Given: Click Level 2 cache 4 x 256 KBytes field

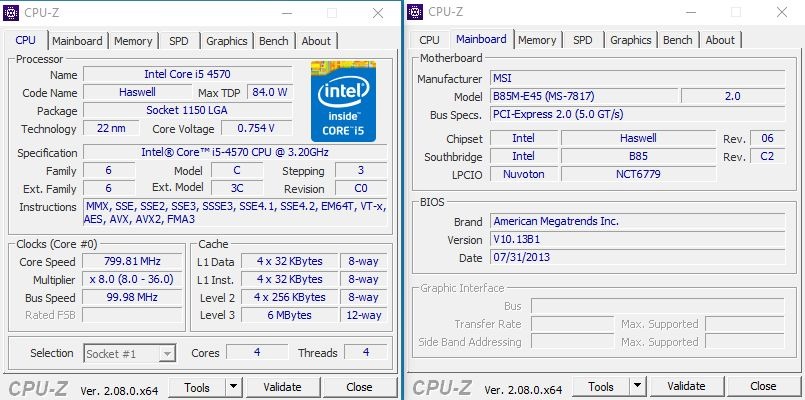Looking at the screenshot, I should tap(290, 297).
